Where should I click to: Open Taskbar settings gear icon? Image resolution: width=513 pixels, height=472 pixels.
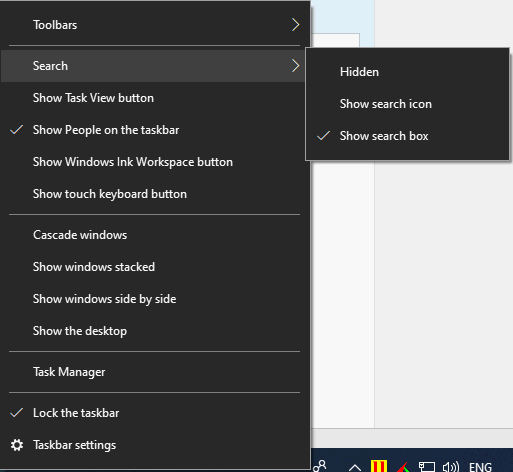(x=17, y=445)
